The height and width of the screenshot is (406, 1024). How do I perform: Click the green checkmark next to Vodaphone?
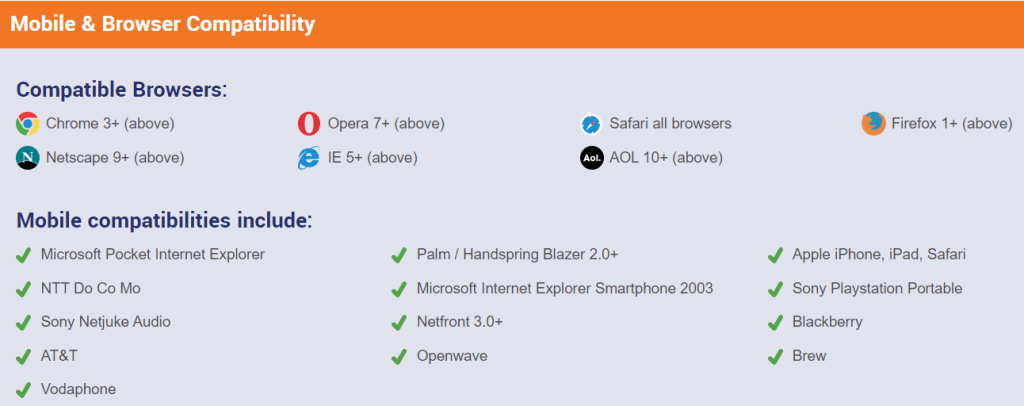24,390
